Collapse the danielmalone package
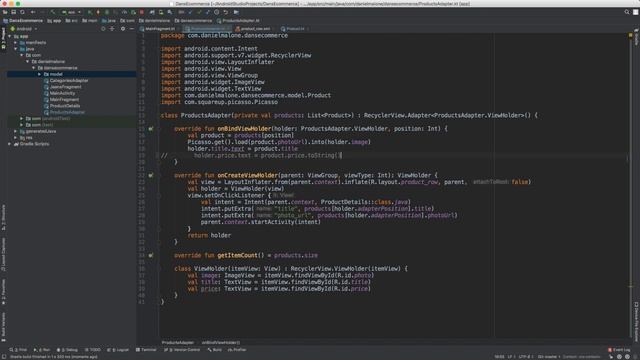 [27, 62]
